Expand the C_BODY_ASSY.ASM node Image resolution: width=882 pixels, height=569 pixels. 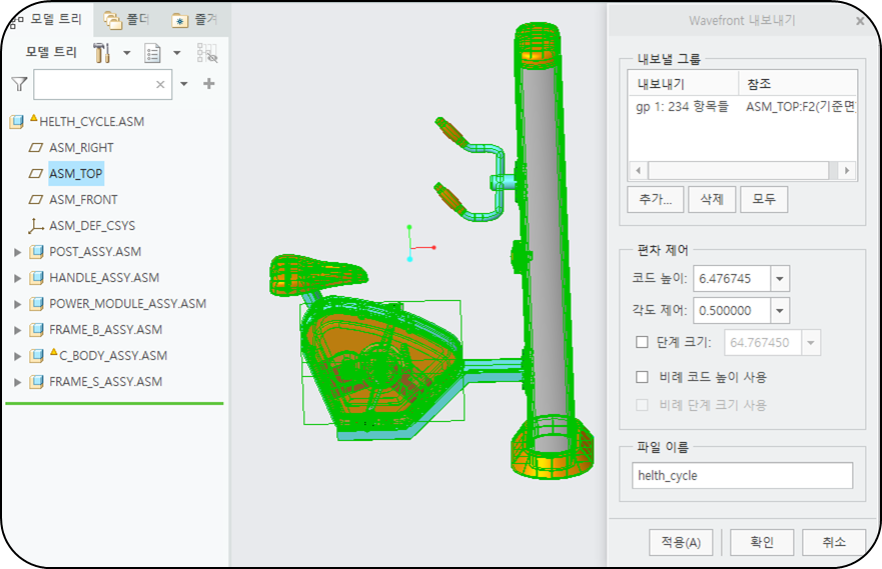(17, 356)
